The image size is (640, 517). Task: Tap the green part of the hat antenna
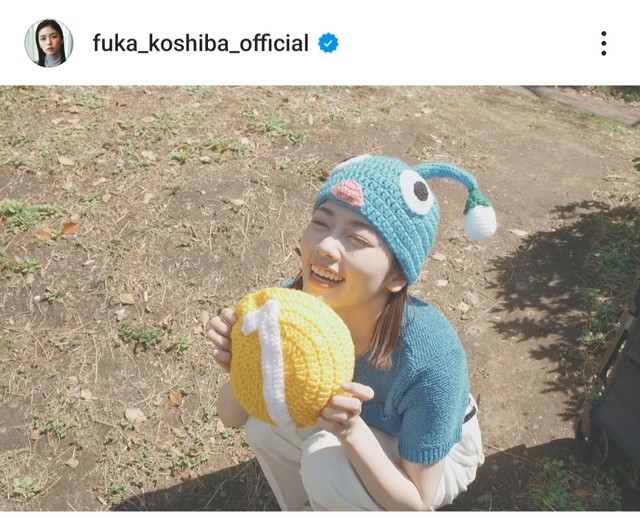click(x=476, y=200)
